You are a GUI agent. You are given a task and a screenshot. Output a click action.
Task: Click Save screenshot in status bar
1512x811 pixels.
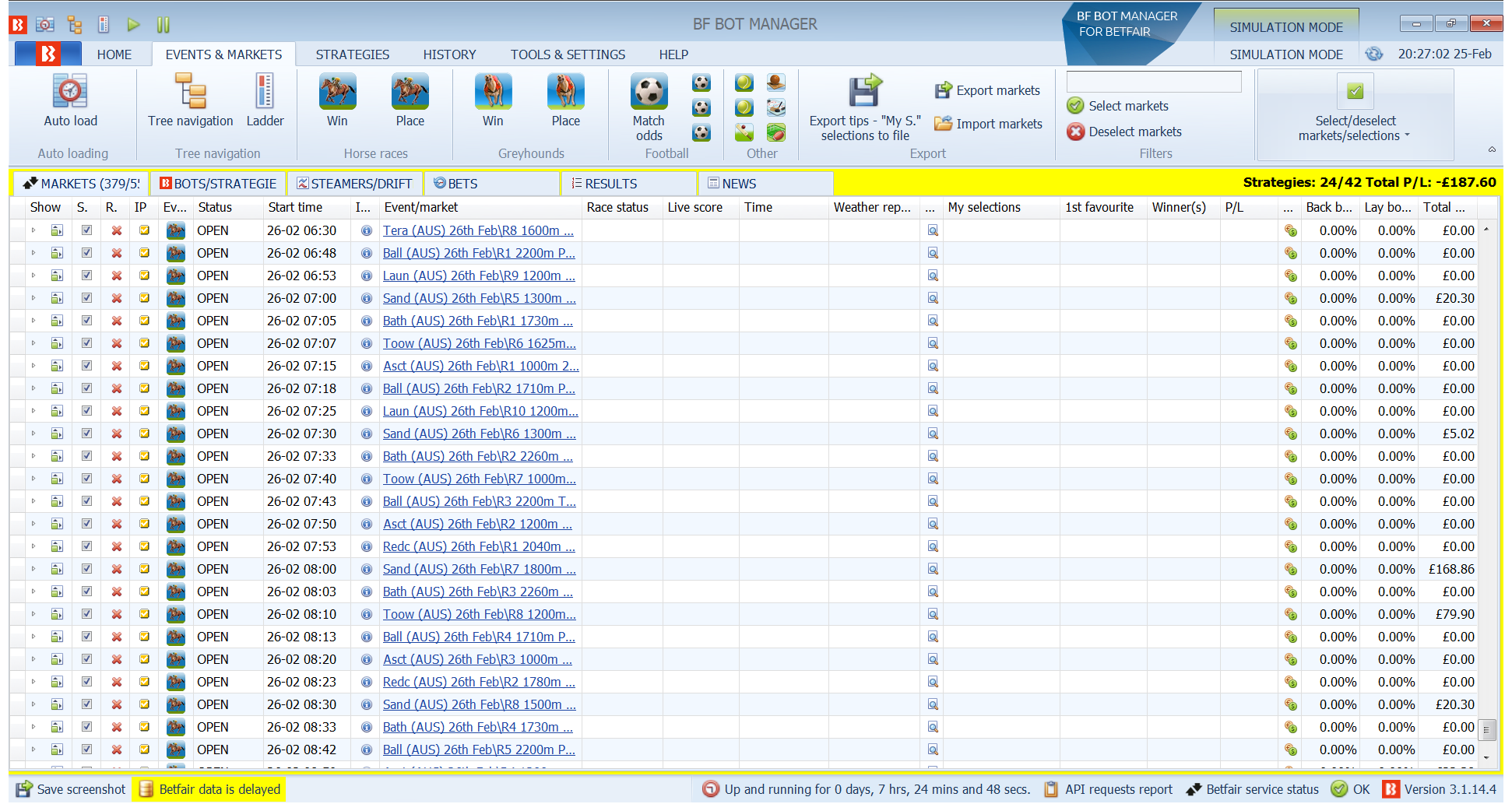71,789
